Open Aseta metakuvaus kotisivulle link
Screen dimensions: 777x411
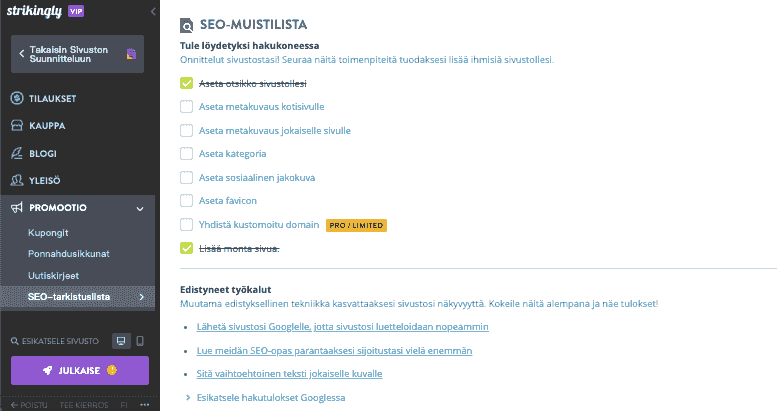262,107
